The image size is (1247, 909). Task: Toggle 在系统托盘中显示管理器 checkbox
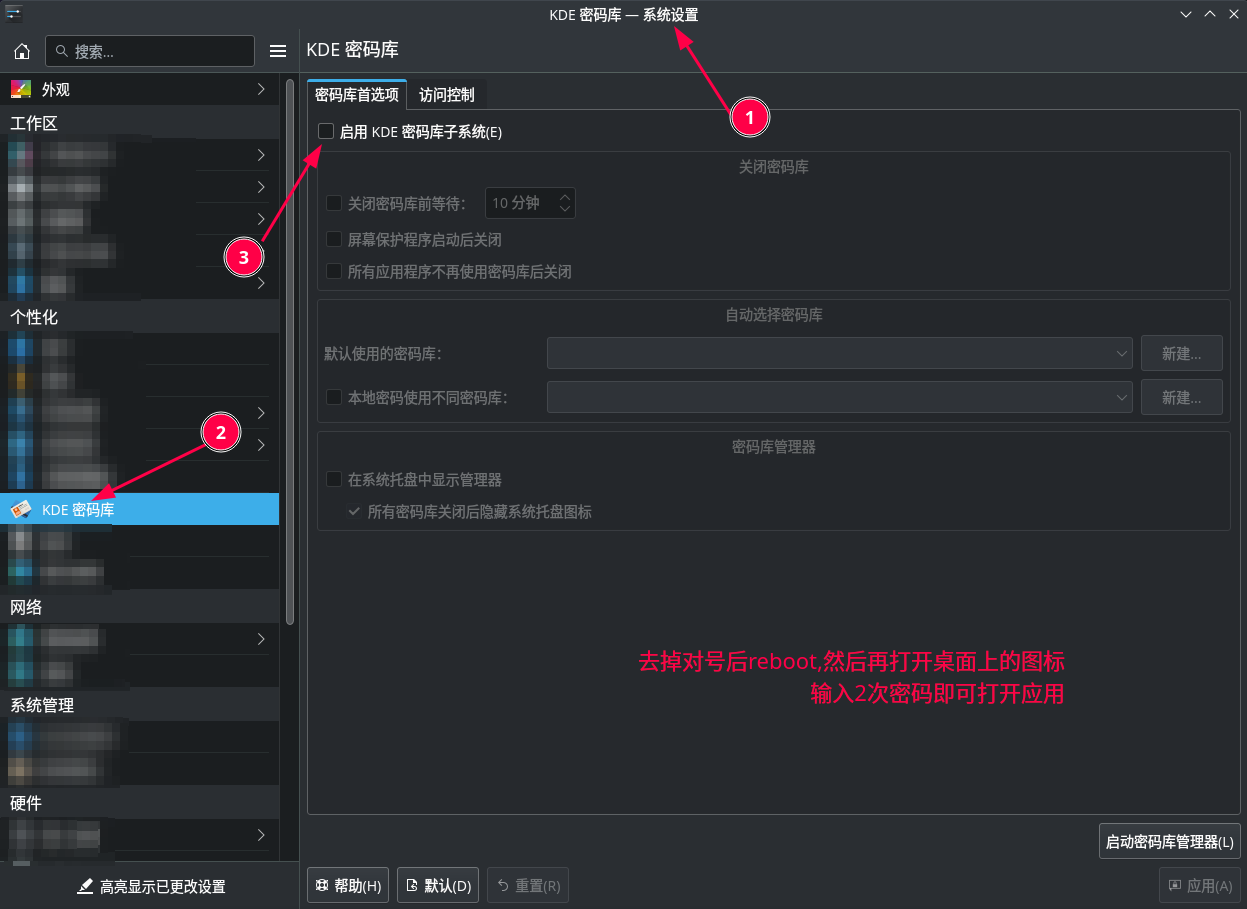click(x=334, y=479)
